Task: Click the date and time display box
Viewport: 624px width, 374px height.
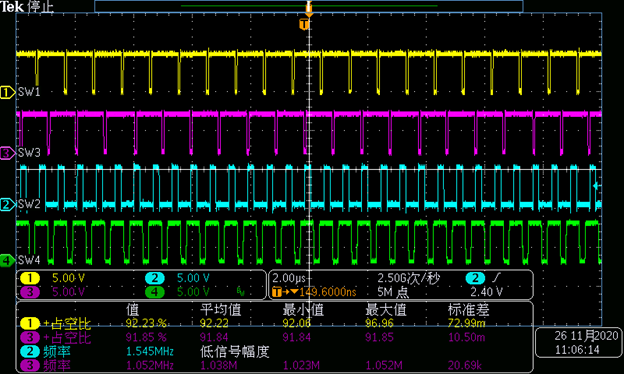Action: click(579, 343)
